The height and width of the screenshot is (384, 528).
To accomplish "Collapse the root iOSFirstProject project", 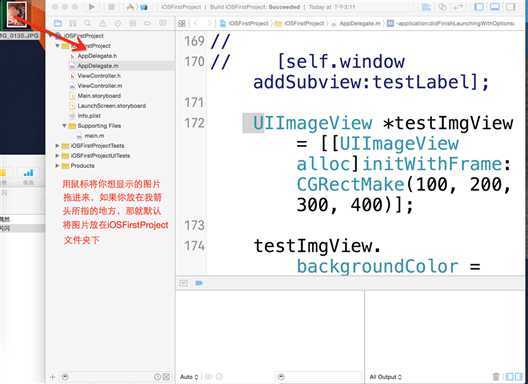I will pyautogui.click(x=51, y=36).
